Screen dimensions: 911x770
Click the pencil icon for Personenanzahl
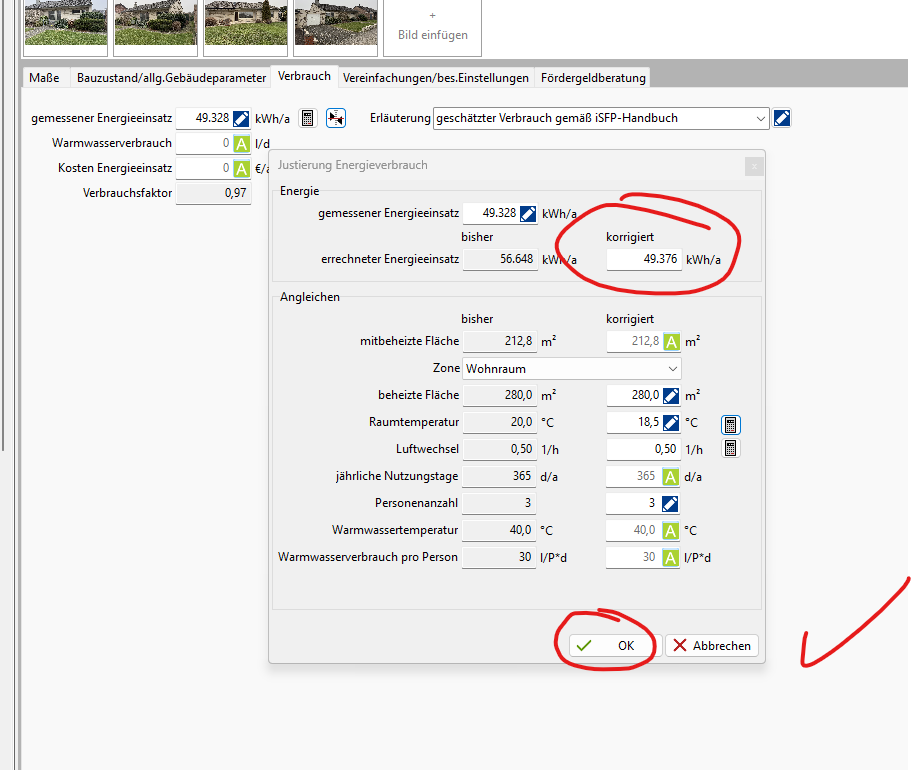click(x=671, y=504)
